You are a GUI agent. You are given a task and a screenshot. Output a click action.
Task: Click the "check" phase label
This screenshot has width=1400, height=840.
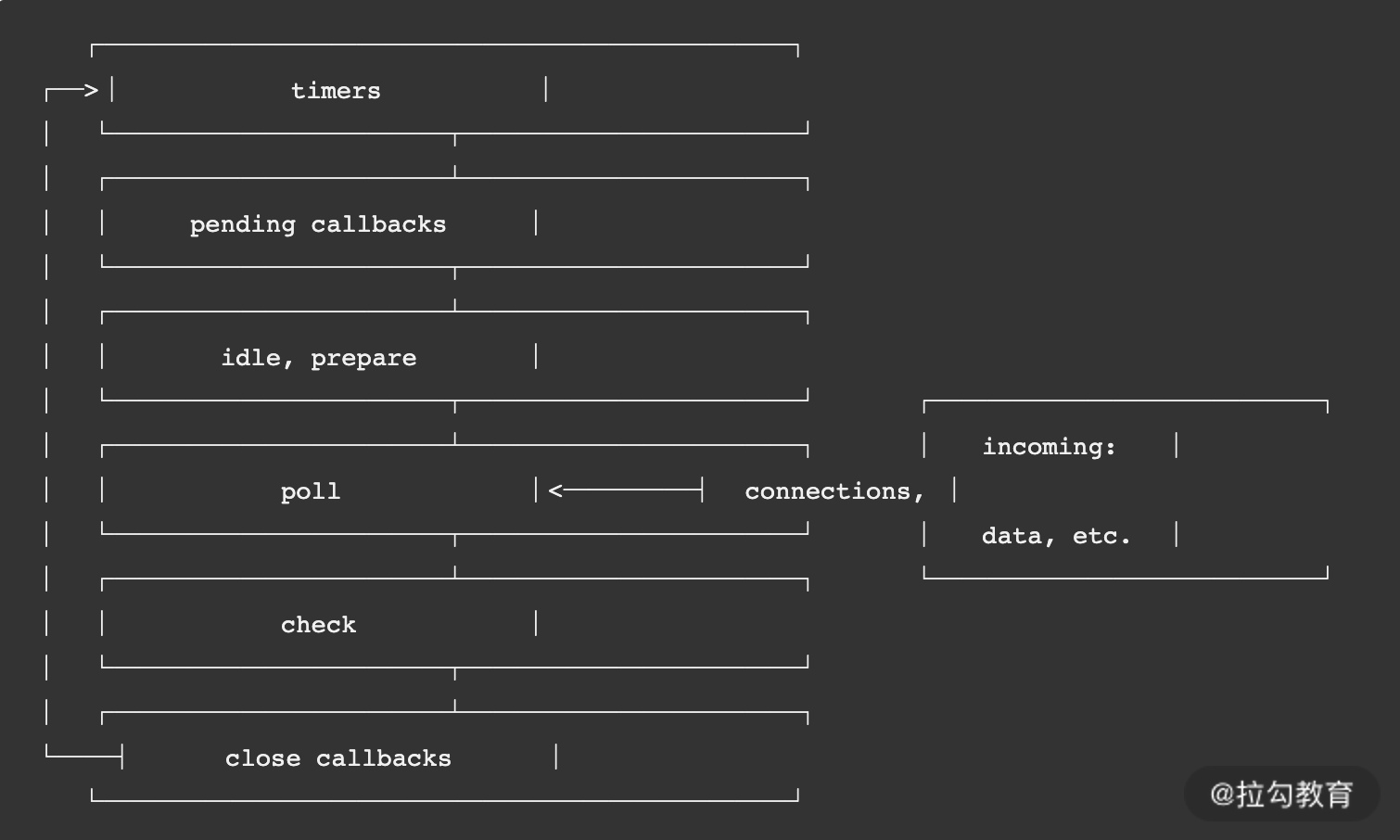[x=318, y=625]
